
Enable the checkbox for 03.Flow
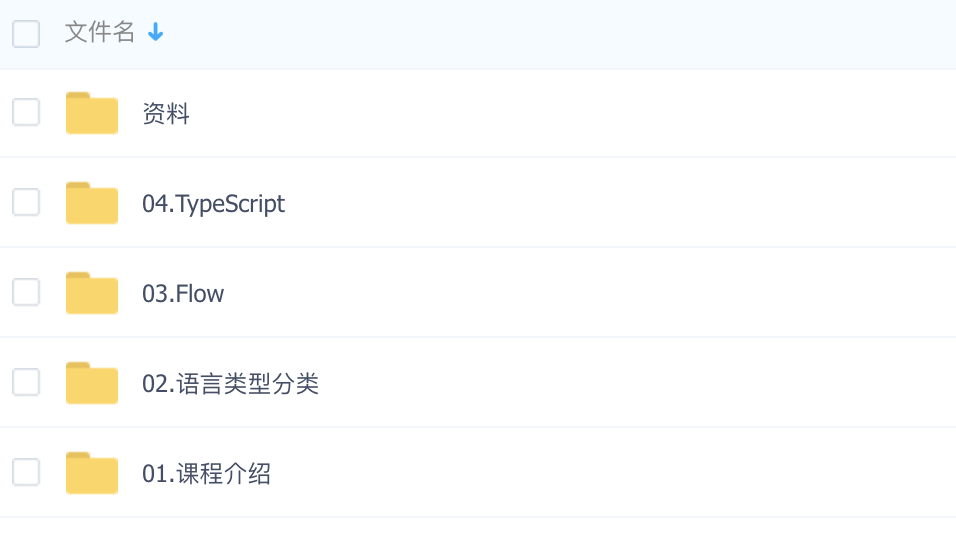(x=26, y=292)
